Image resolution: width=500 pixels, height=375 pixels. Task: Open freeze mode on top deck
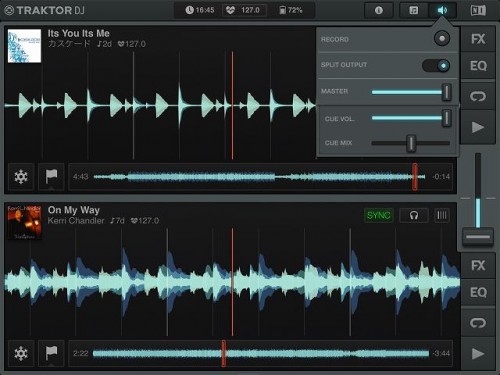pyautogui.click(x=21, y=177)
